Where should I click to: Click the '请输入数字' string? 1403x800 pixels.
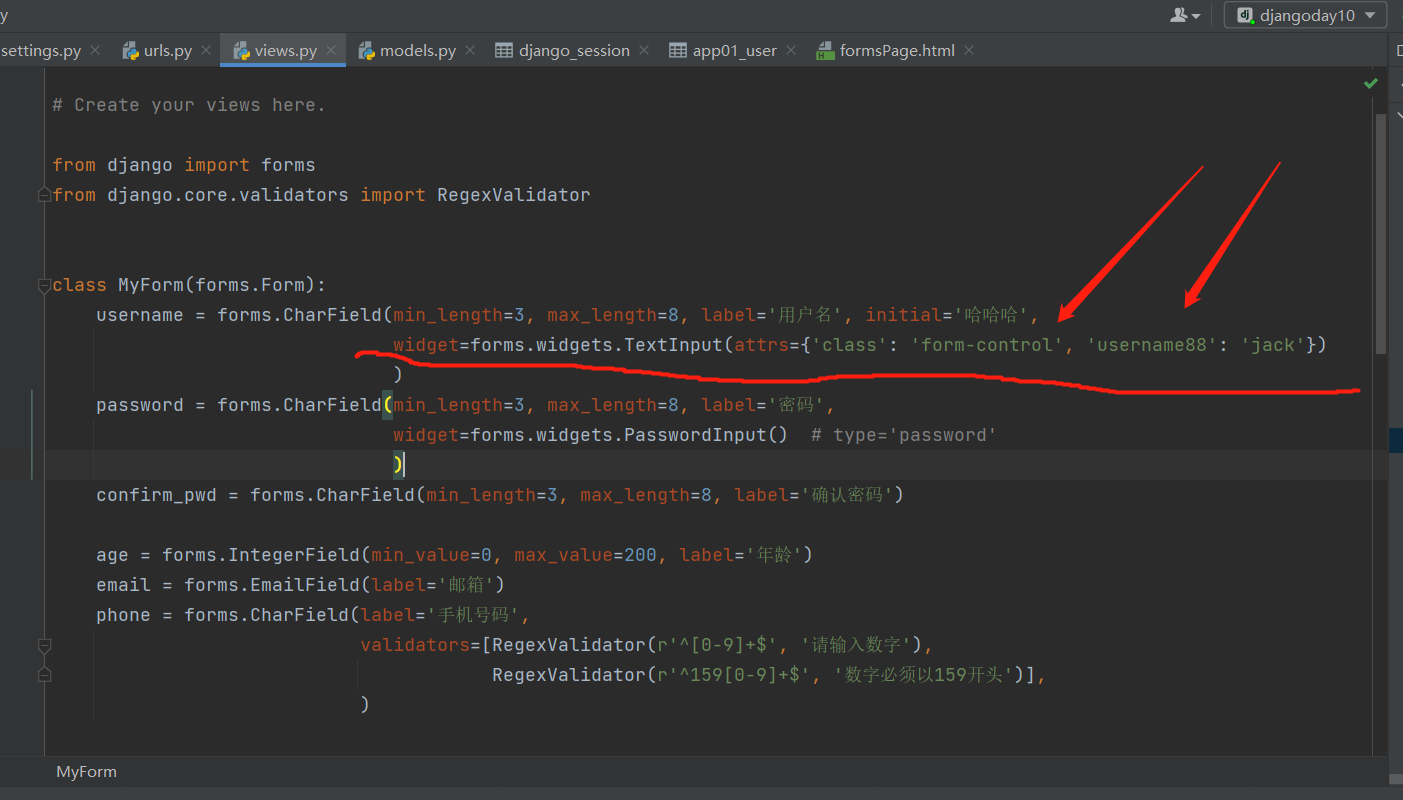tap(857, 645)
